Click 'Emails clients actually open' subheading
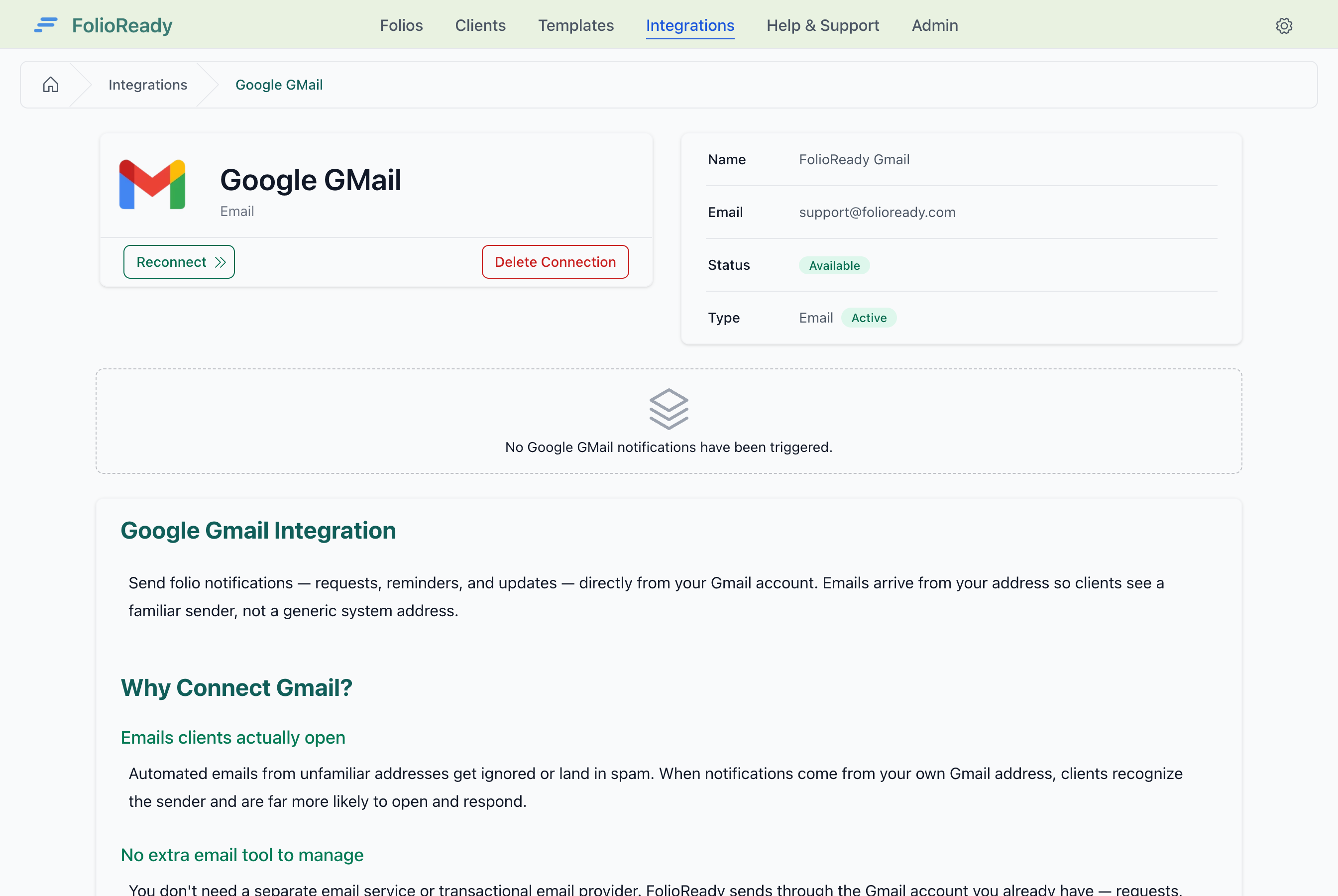Screen dimensions: 1338x896 point(233,737)
